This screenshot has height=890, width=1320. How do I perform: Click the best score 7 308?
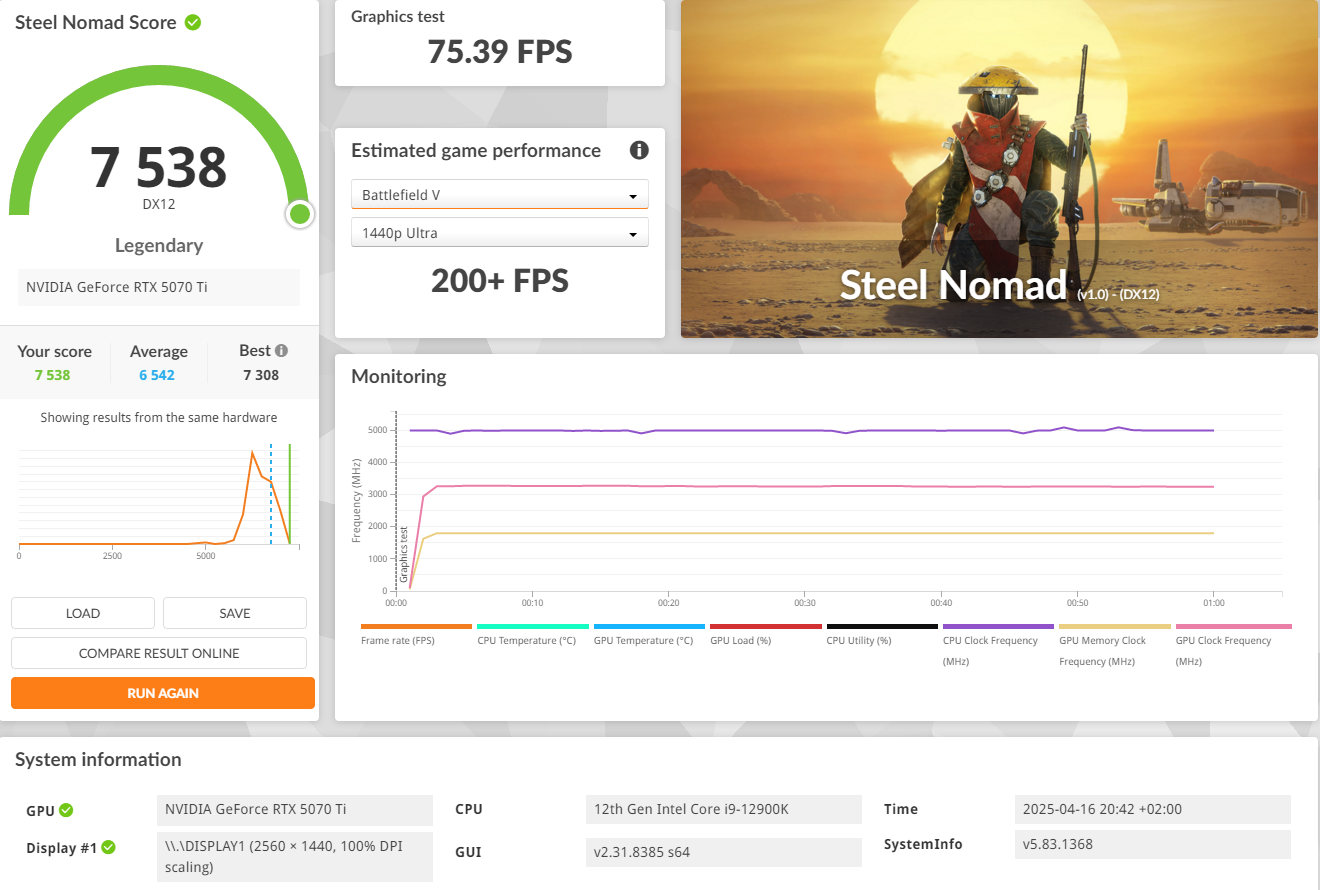click(261, 375)
